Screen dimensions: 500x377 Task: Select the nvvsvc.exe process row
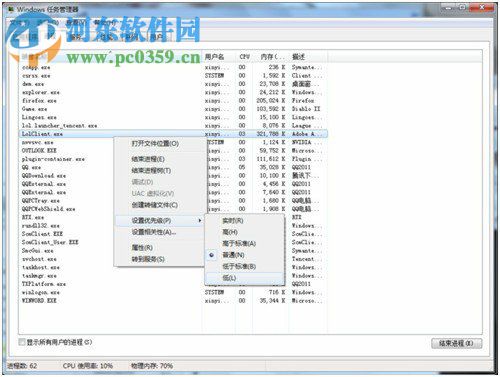point(67,142)
